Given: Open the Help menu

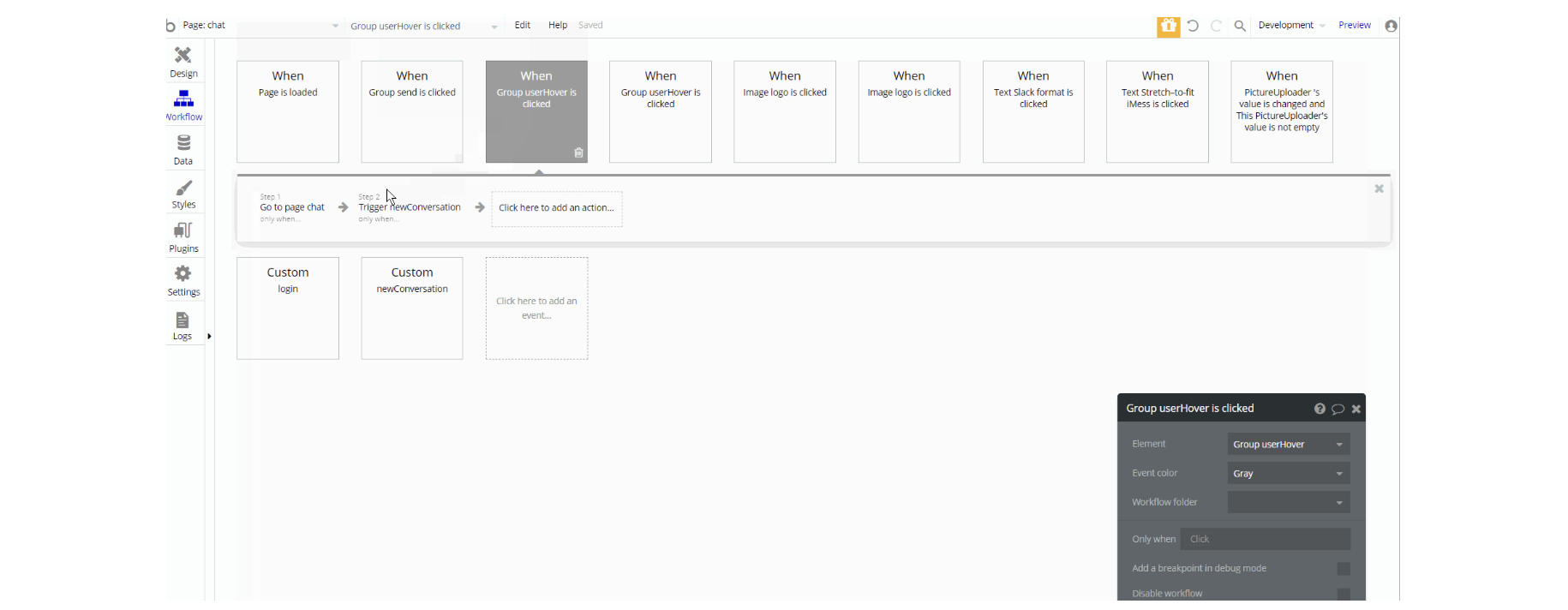Looking at the screenshot, I should pyautogui.click(x=558, y=26).
